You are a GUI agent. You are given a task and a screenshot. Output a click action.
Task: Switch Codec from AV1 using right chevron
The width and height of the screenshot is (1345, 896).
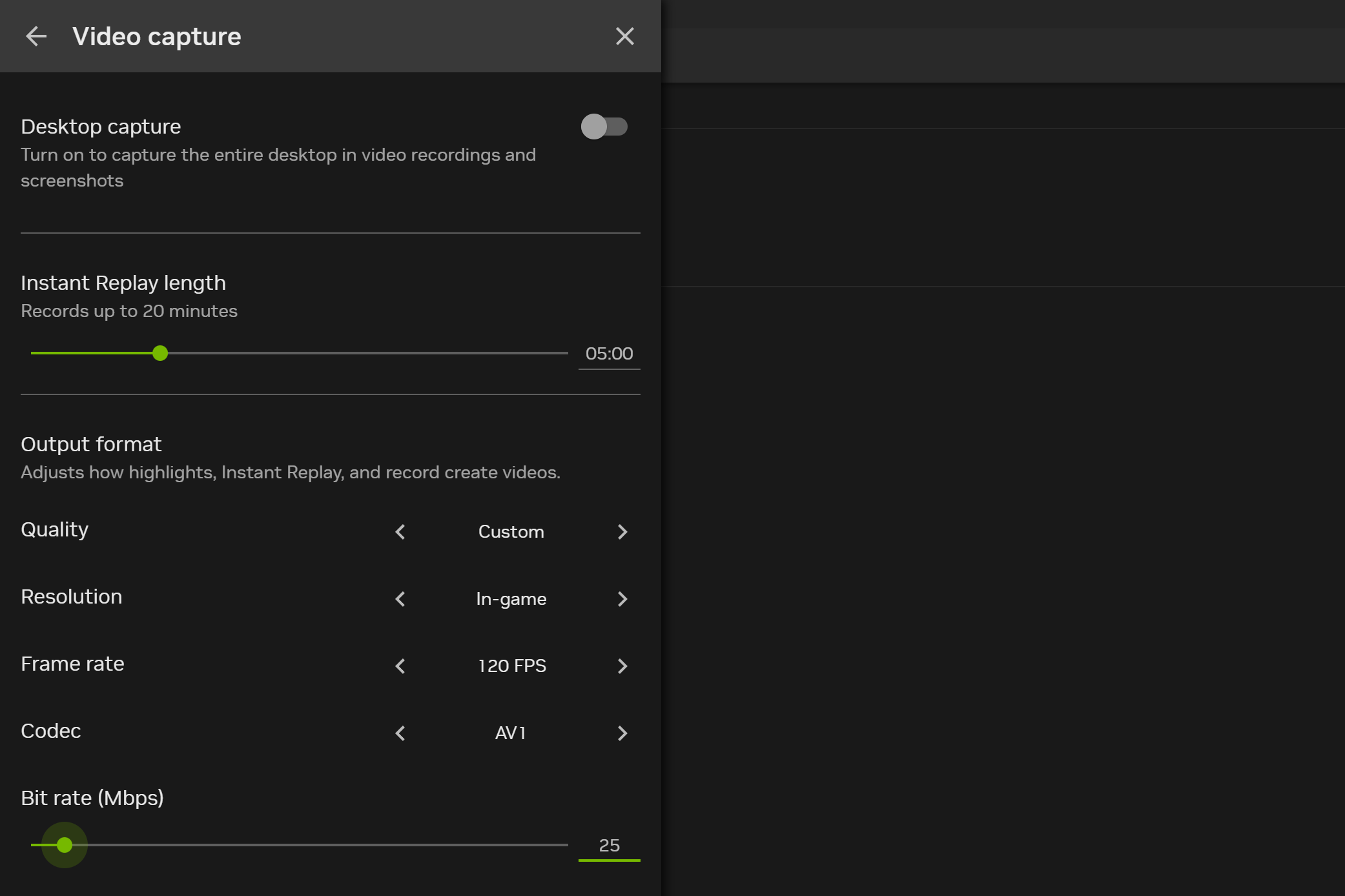tap(622, 733)
